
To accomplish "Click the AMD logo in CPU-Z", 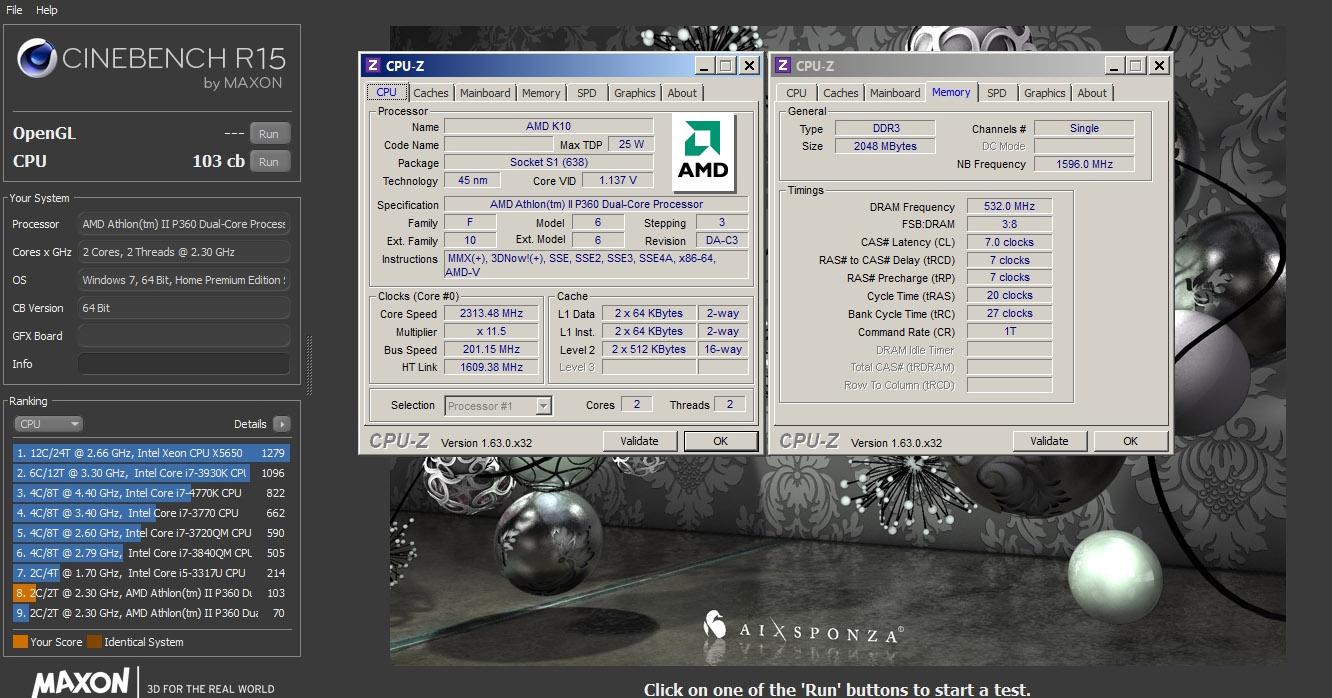I will 704,152.
